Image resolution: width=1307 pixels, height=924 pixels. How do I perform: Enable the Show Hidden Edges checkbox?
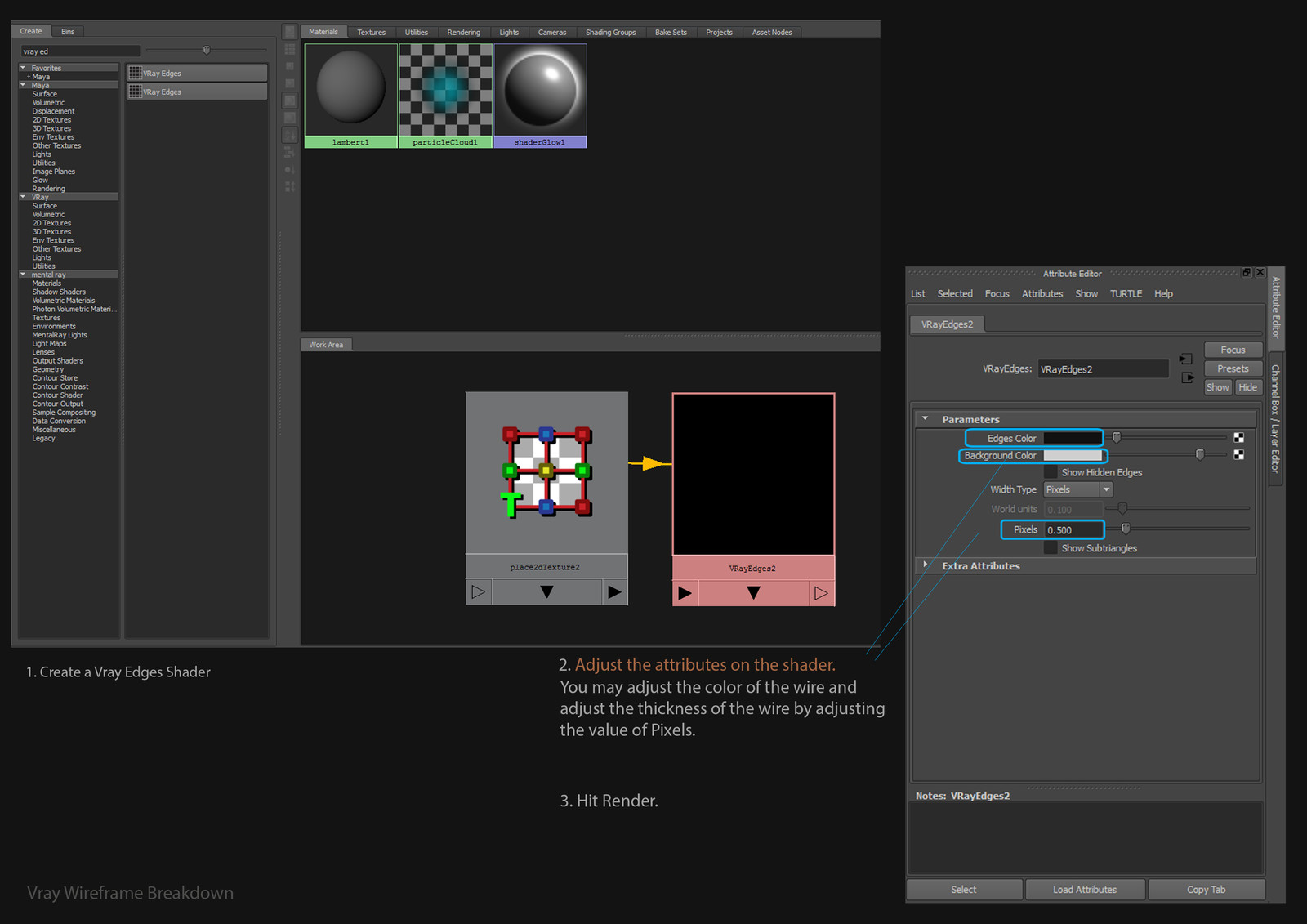tap(1051, 472)
